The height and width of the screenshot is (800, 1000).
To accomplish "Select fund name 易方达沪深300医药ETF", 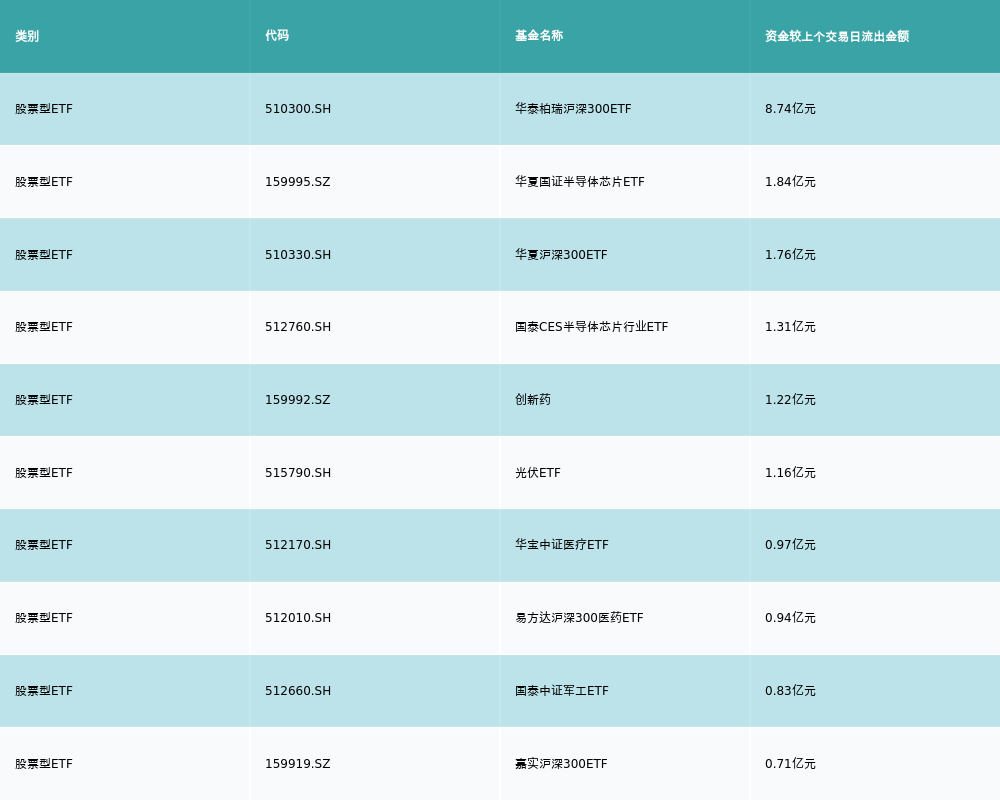I will (x=579, y=618).
